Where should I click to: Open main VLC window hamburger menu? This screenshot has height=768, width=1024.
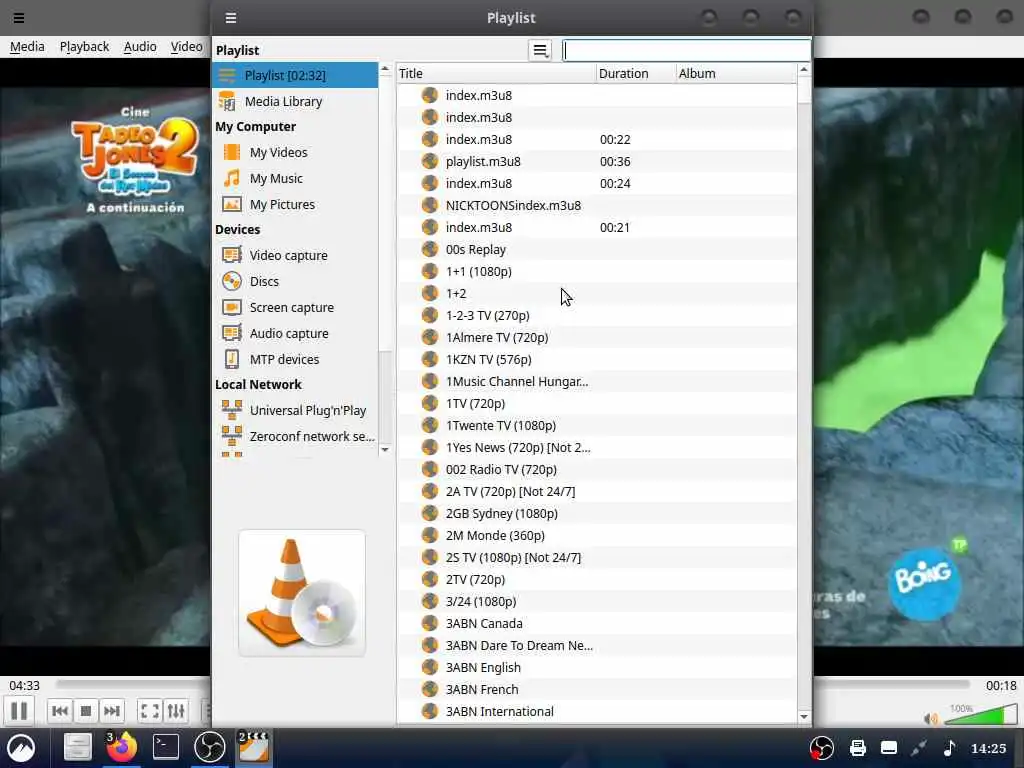[19, 18]
